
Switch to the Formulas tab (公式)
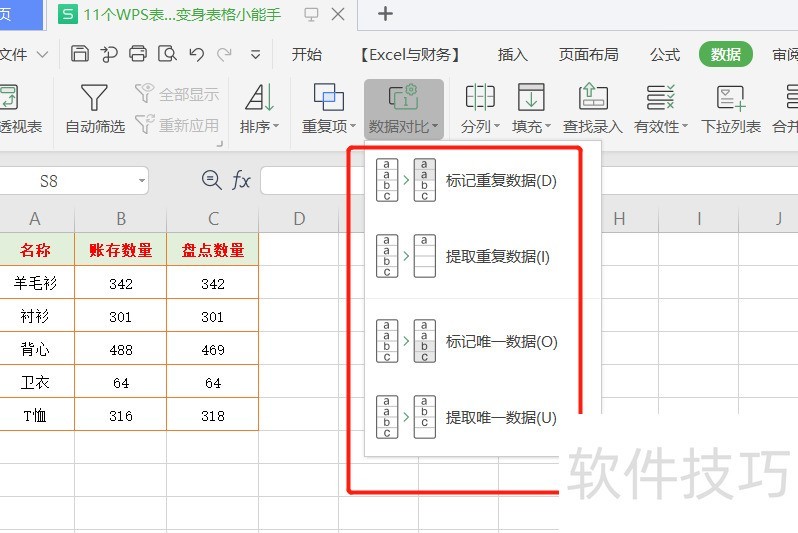[x=664, y=55]
